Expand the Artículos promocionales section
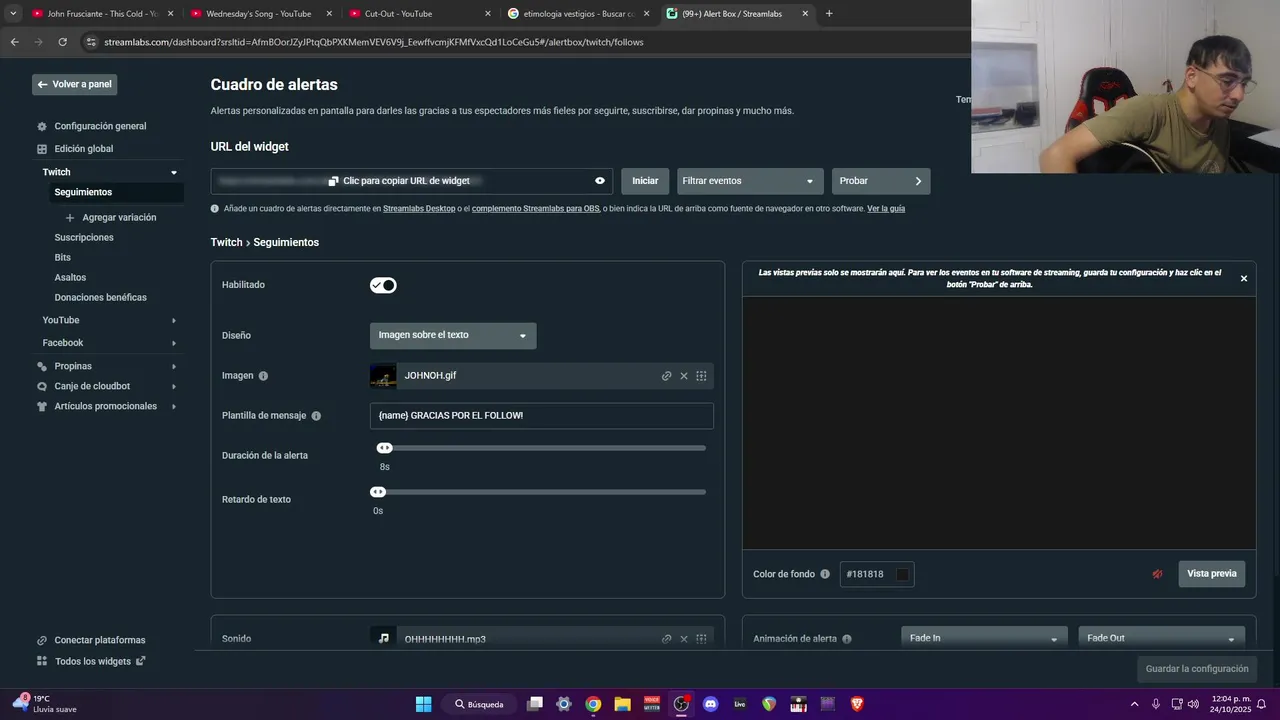This screenshot has height=720, width=1280. click(174, 407)
